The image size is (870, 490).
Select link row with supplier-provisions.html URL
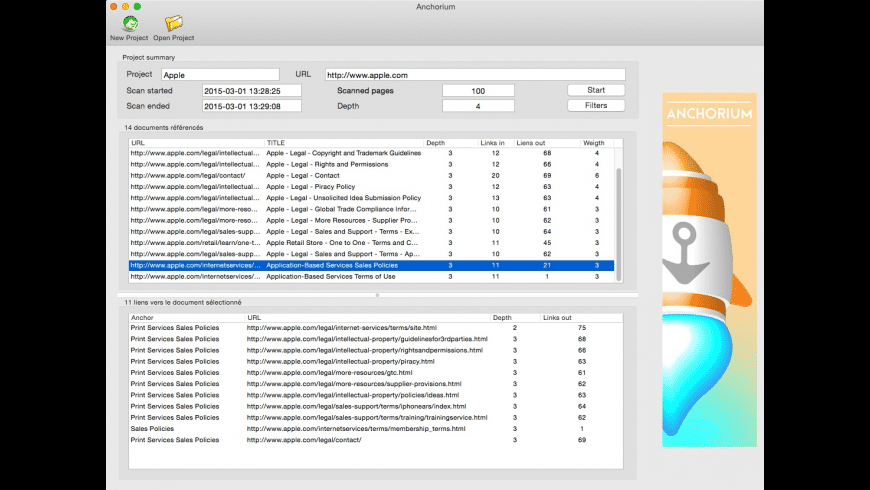click(376, 383)
